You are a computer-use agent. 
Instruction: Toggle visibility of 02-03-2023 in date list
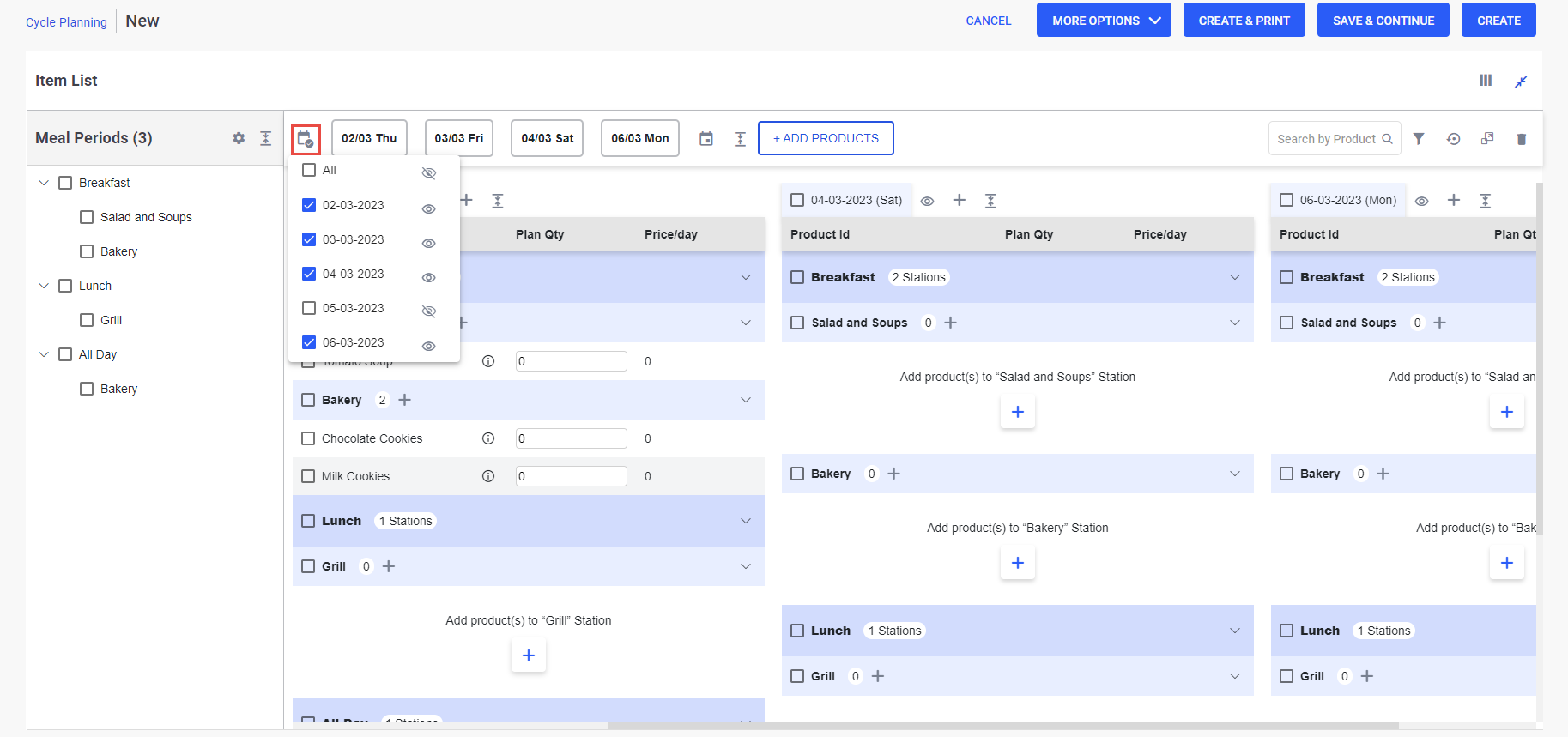pos(429,208)
